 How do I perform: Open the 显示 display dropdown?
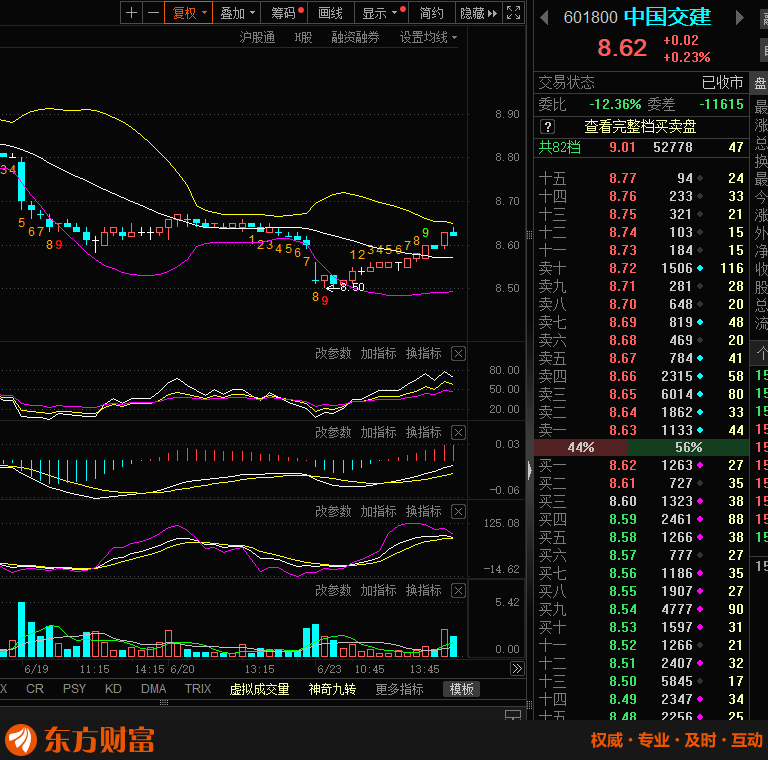[381, 13]
